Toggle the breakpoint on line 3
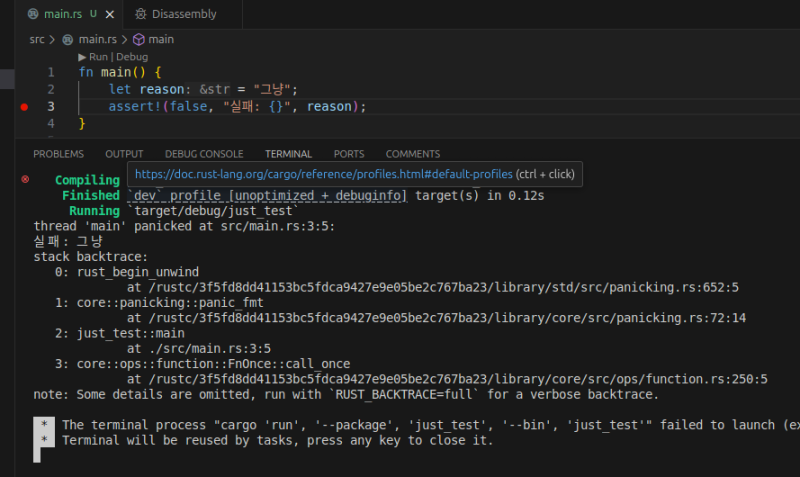800x477 pixels. point(24,106)
